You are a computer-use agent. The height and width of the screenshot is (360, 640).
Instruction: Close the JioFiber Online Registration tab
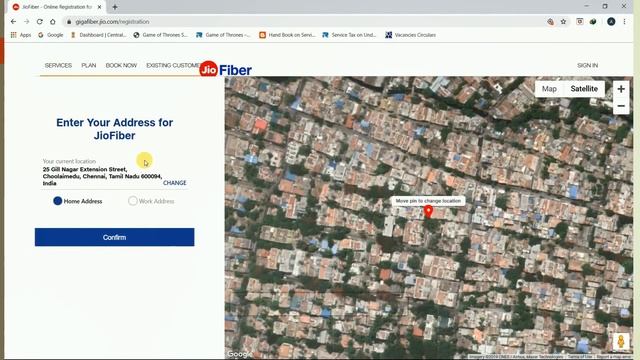(99, 7)
